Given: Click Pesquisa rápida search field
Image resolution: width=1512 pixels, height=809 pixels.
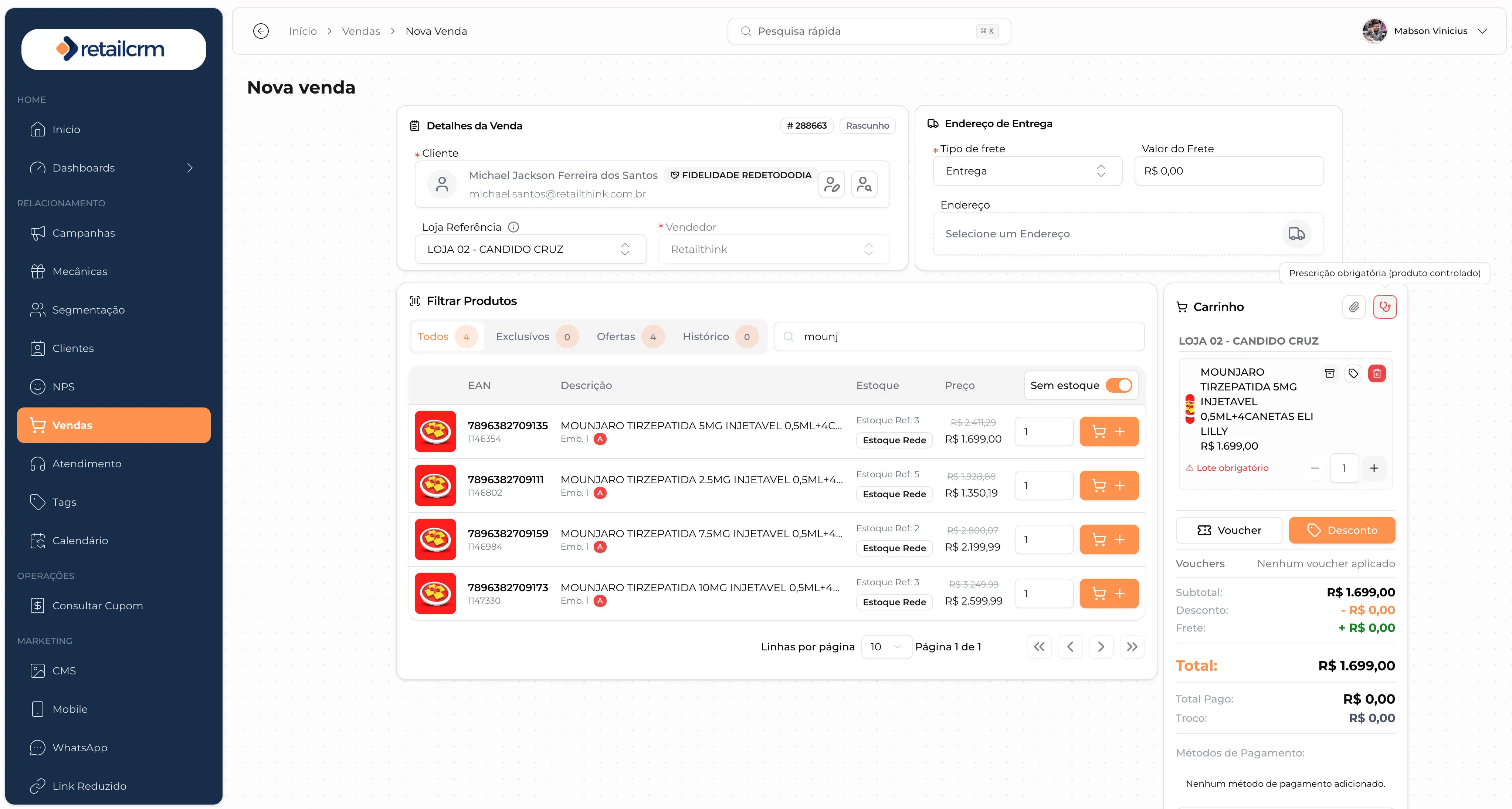Looking at the screenshot, I should (869, 31).
